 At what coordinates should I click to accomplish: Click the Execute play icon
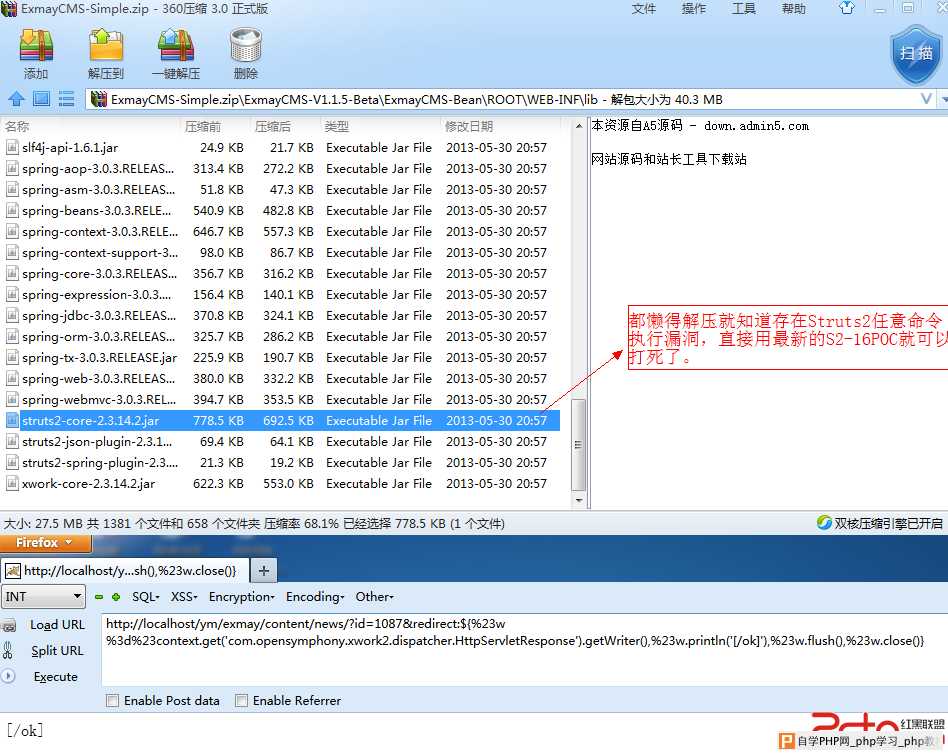pos(8,676)
